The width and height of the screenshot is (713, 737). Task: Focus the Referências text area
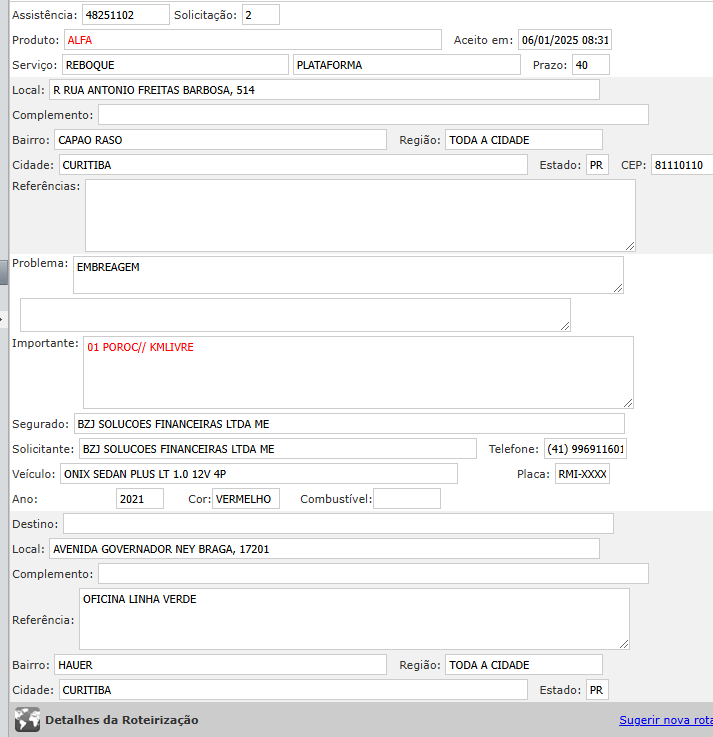[x=360, y=215]
